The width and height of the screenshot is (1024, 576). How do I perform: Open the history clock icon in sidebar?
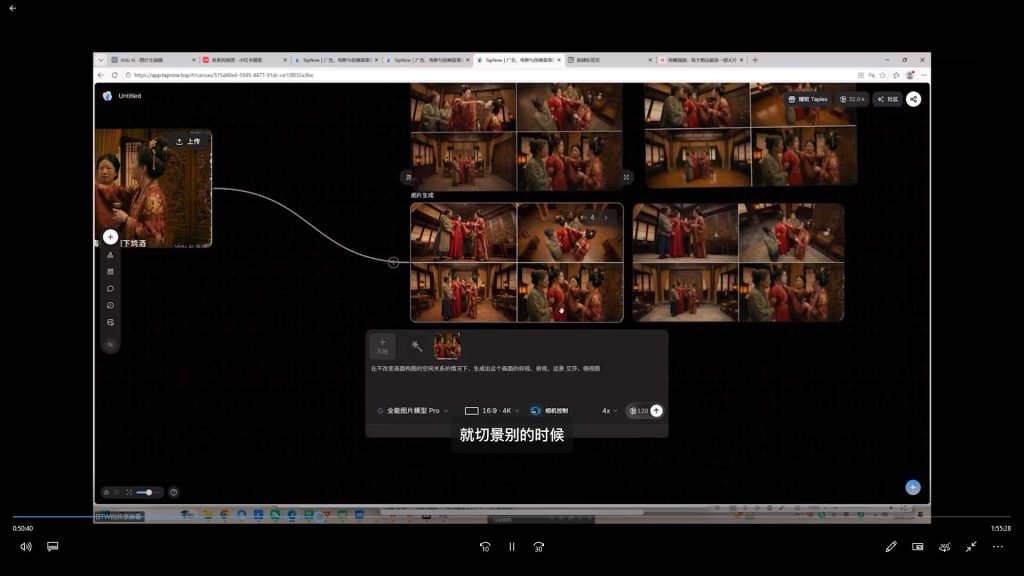(110, 306)
